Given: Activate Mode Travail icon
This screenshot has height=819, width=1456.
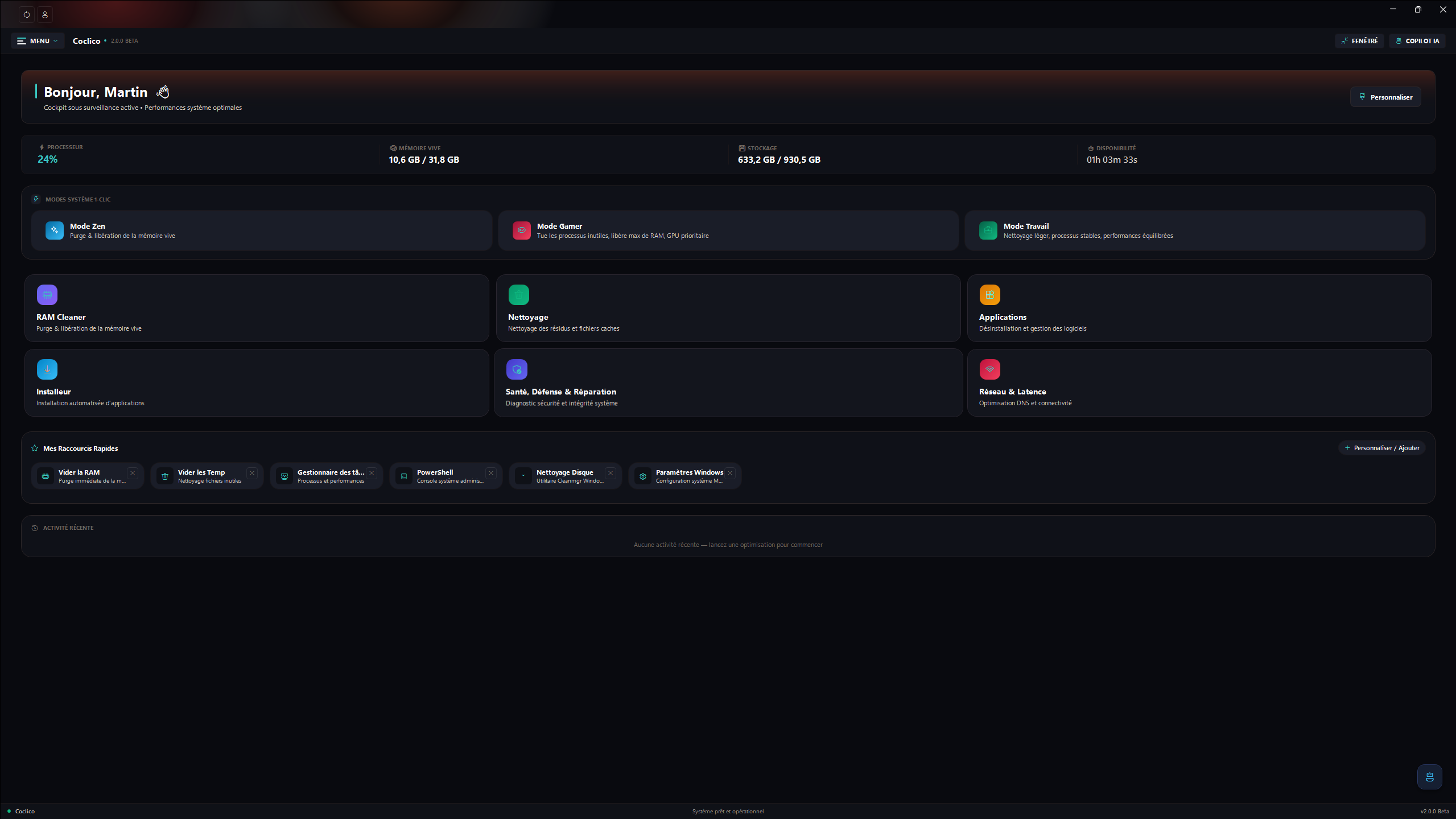Looking at the screenshot, I should [x=988, y=231].
